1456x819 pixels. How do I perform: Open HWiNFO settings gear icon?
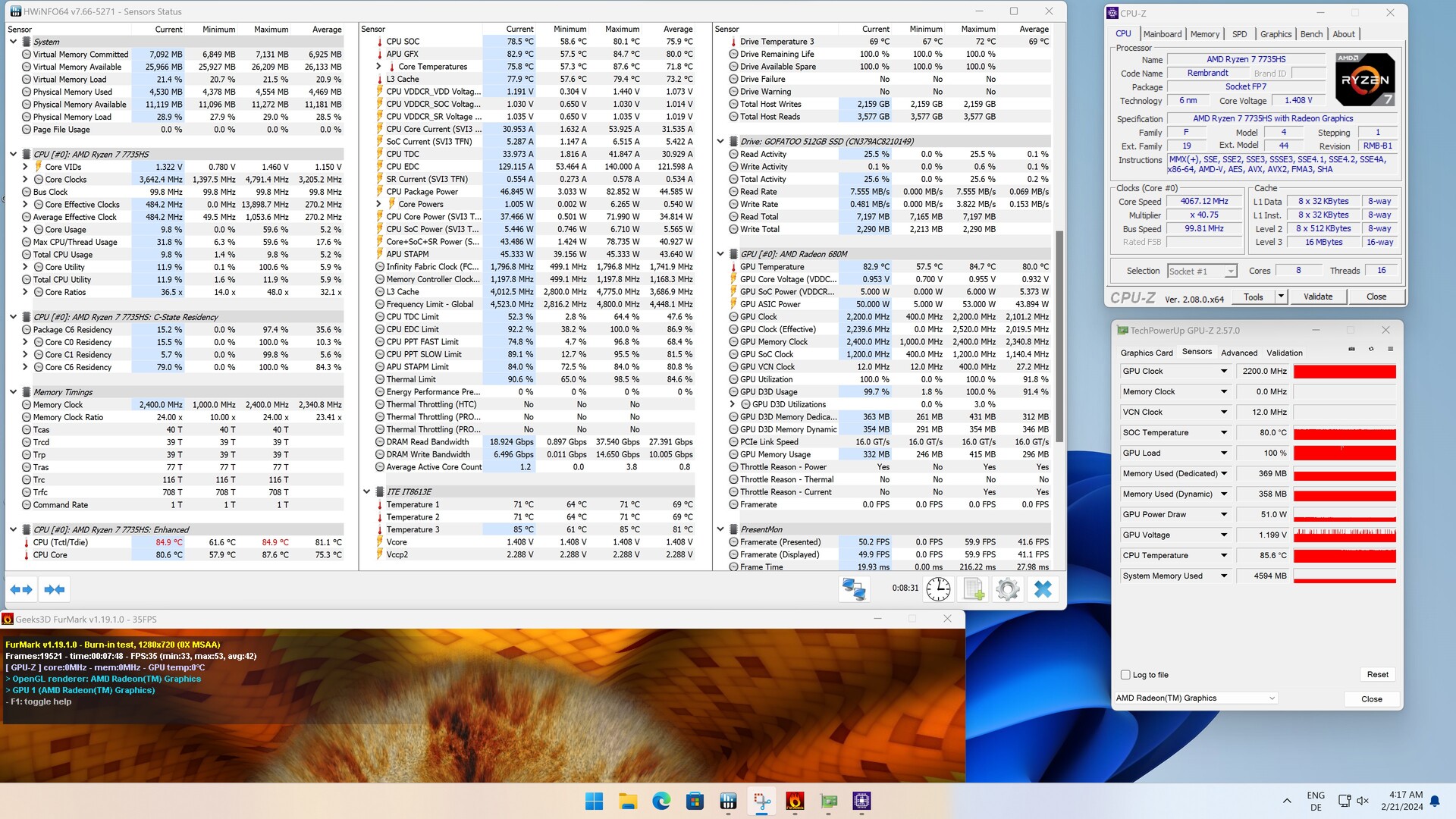(x=1008, y=589)
